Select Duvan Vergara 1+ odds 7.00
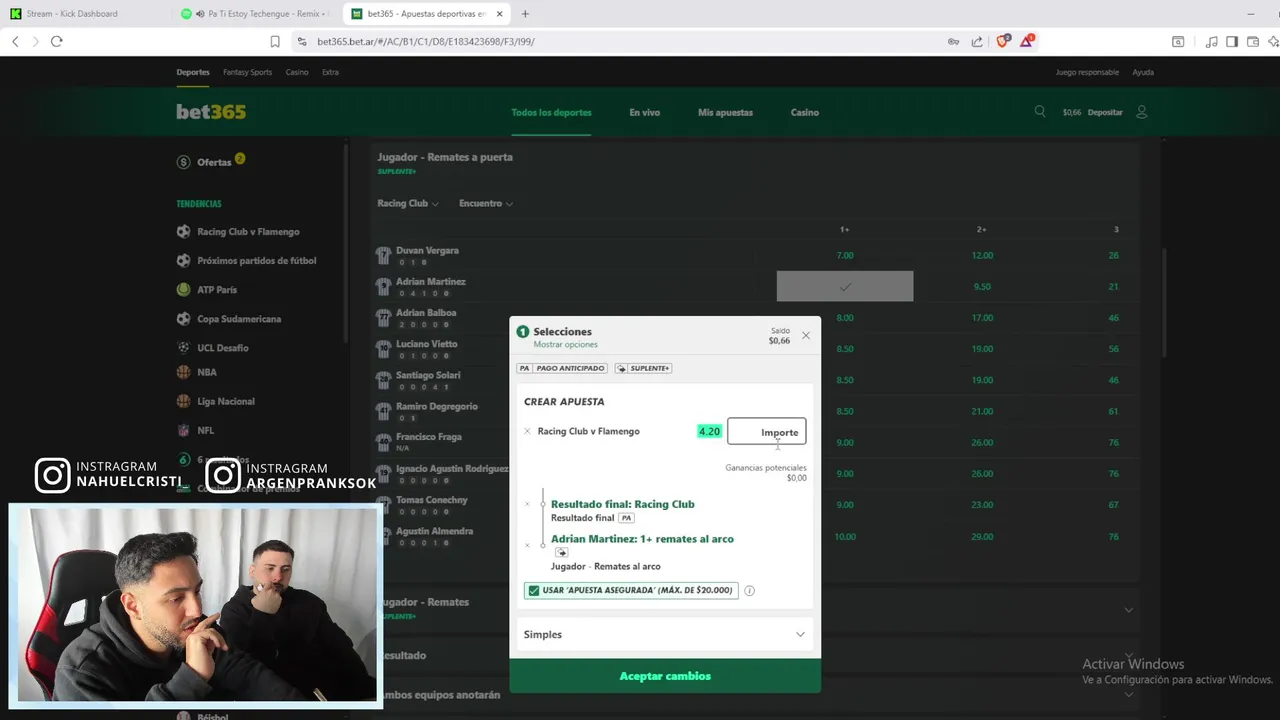The image size is (1280, 720). (845, 255)
